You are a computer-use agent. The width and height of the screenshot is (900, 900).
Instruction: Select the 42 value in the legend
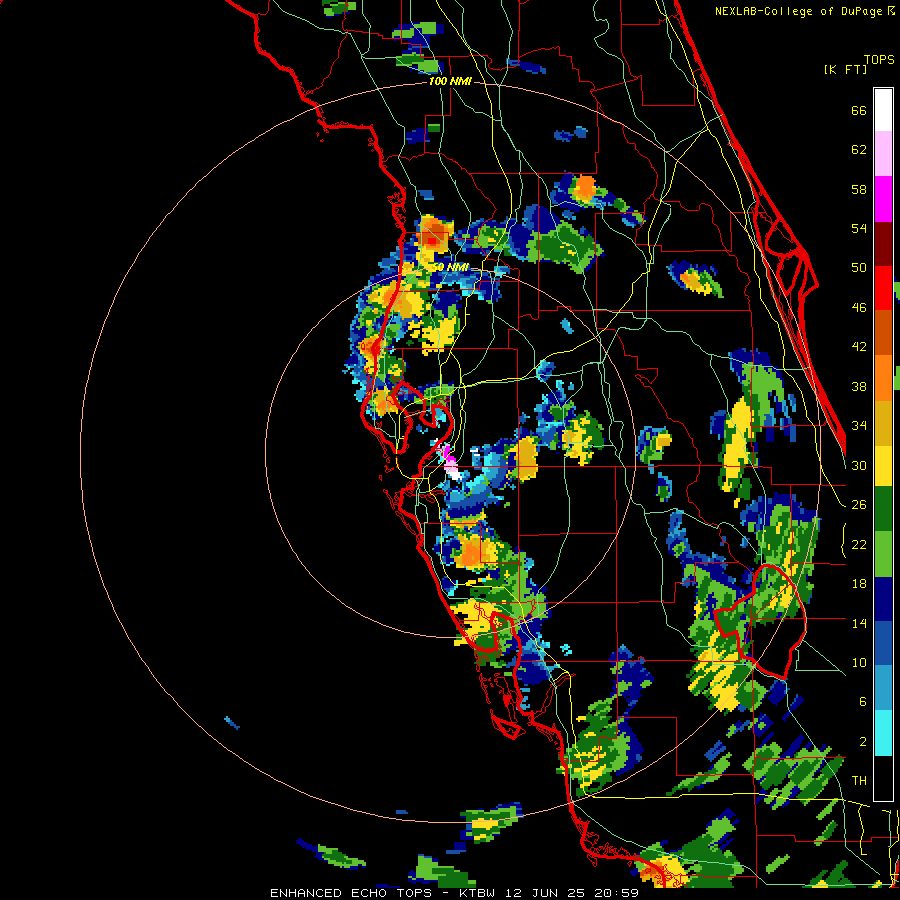tap(859, 347)
